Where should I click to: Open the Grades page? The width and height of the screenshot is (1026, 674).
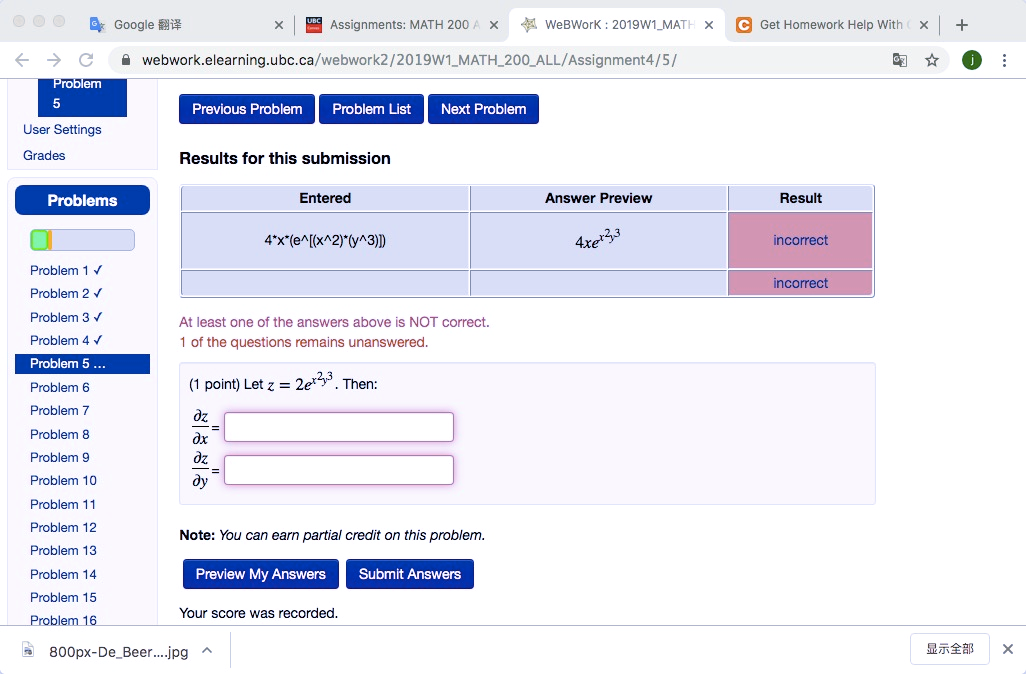point(43,155)
